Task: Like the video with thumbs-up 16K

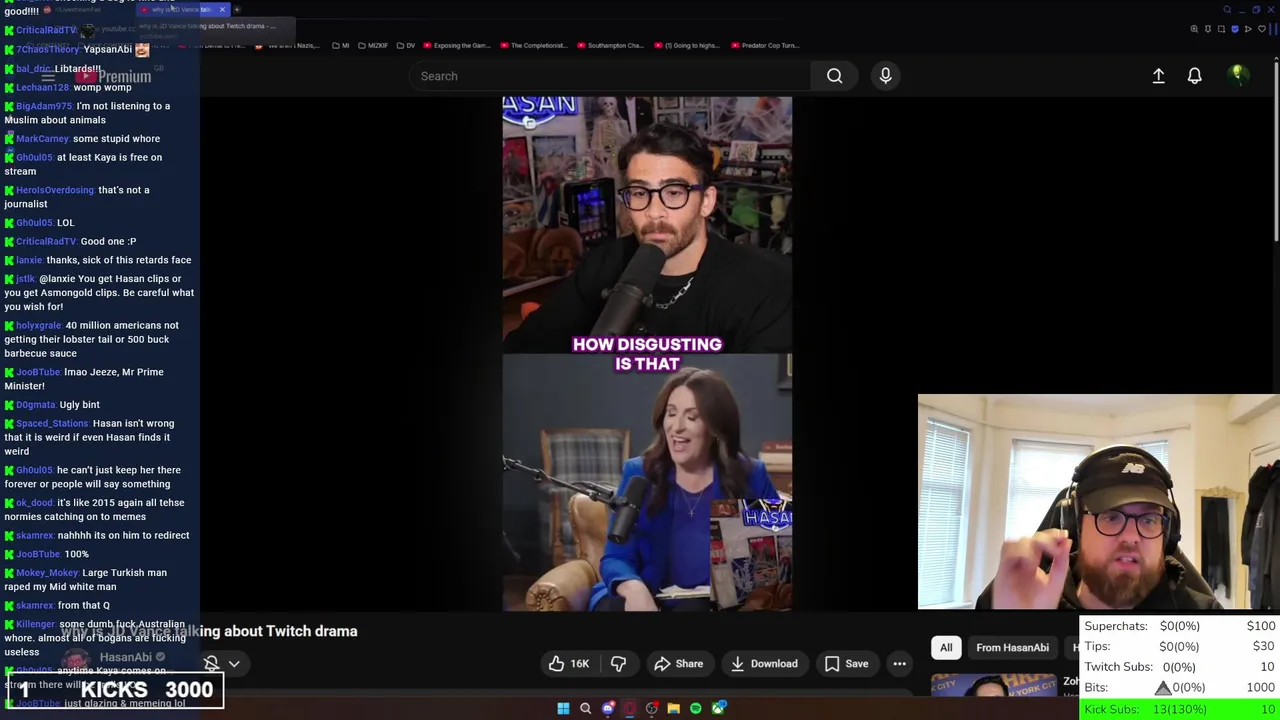Action: click(568, 664)
